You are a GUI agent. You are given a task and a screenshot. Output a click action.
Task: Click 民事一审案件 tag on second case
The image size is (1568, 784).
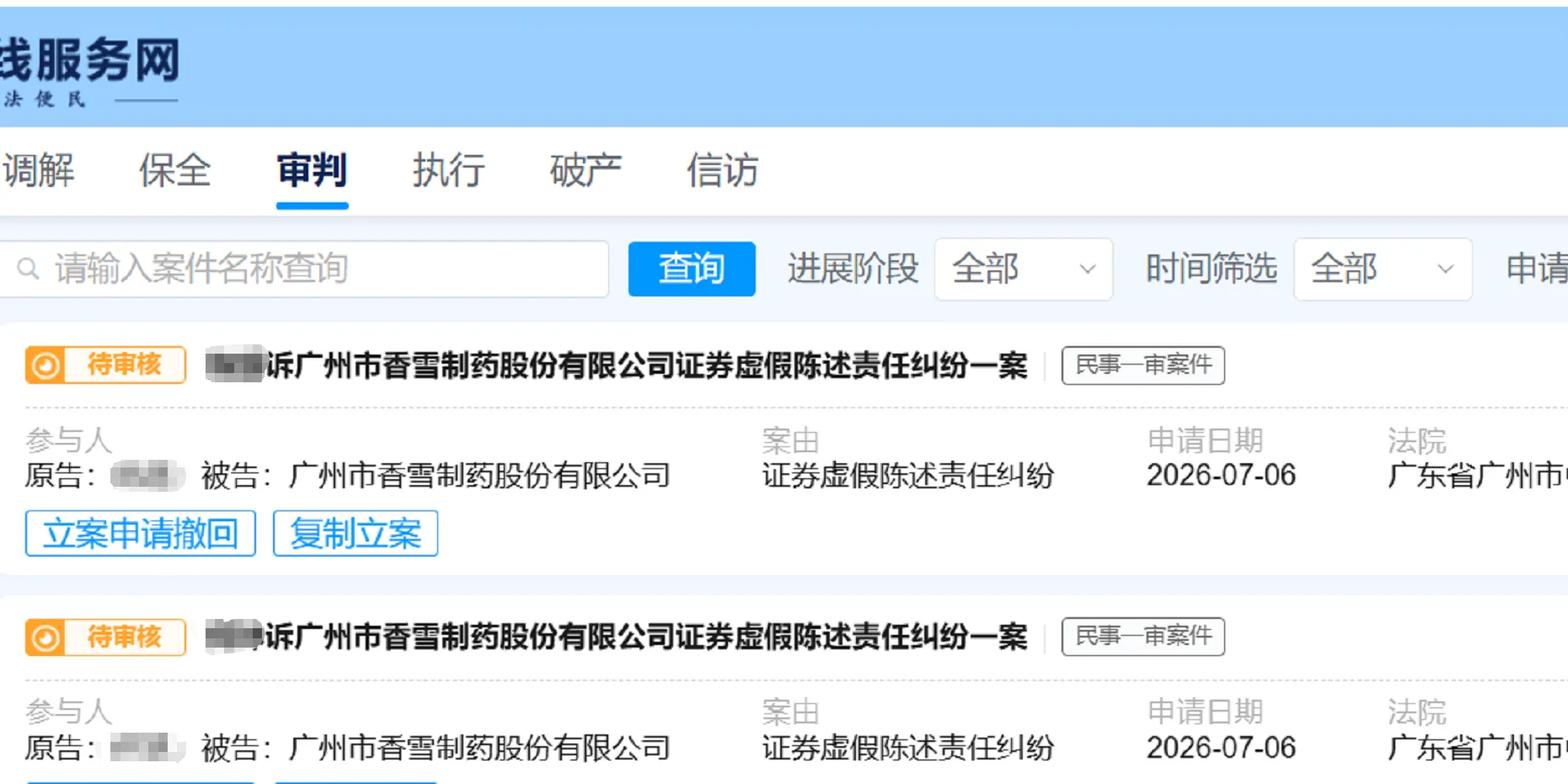click(1143, 637)
